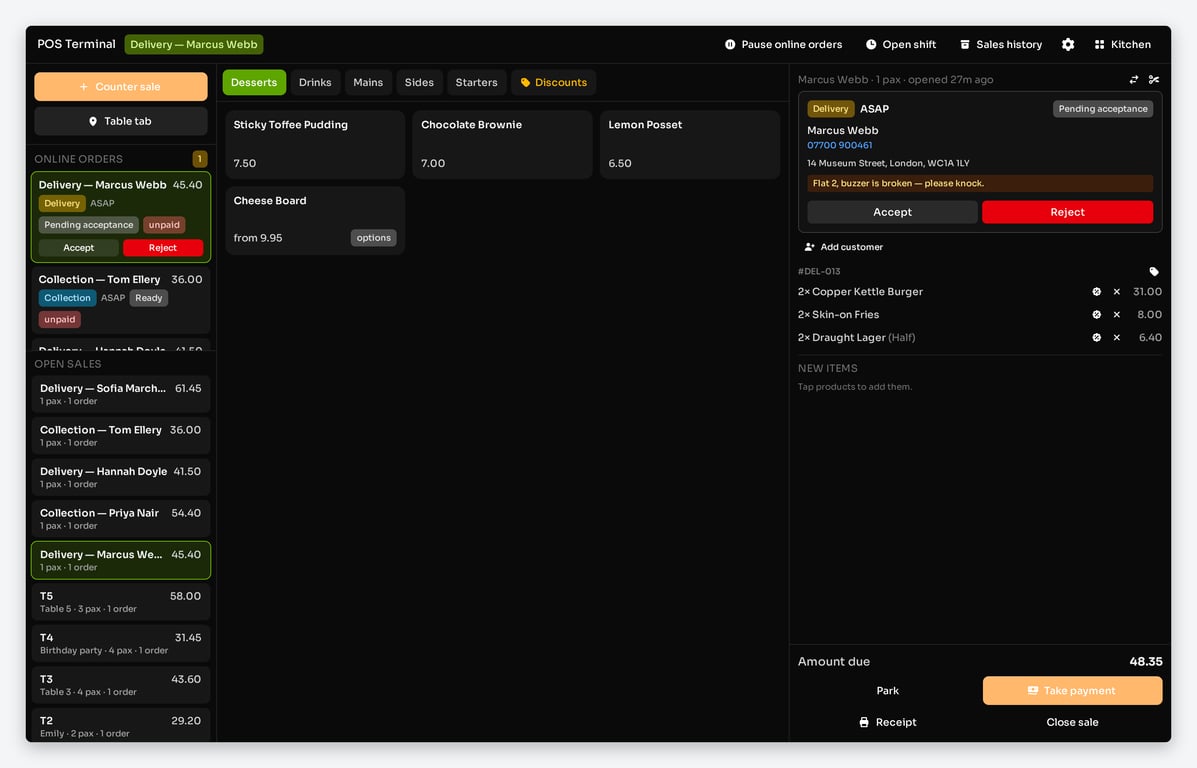Open the Drinks category tab
The height and width of the screenshot is (768, 1197).
click(315, 82)
